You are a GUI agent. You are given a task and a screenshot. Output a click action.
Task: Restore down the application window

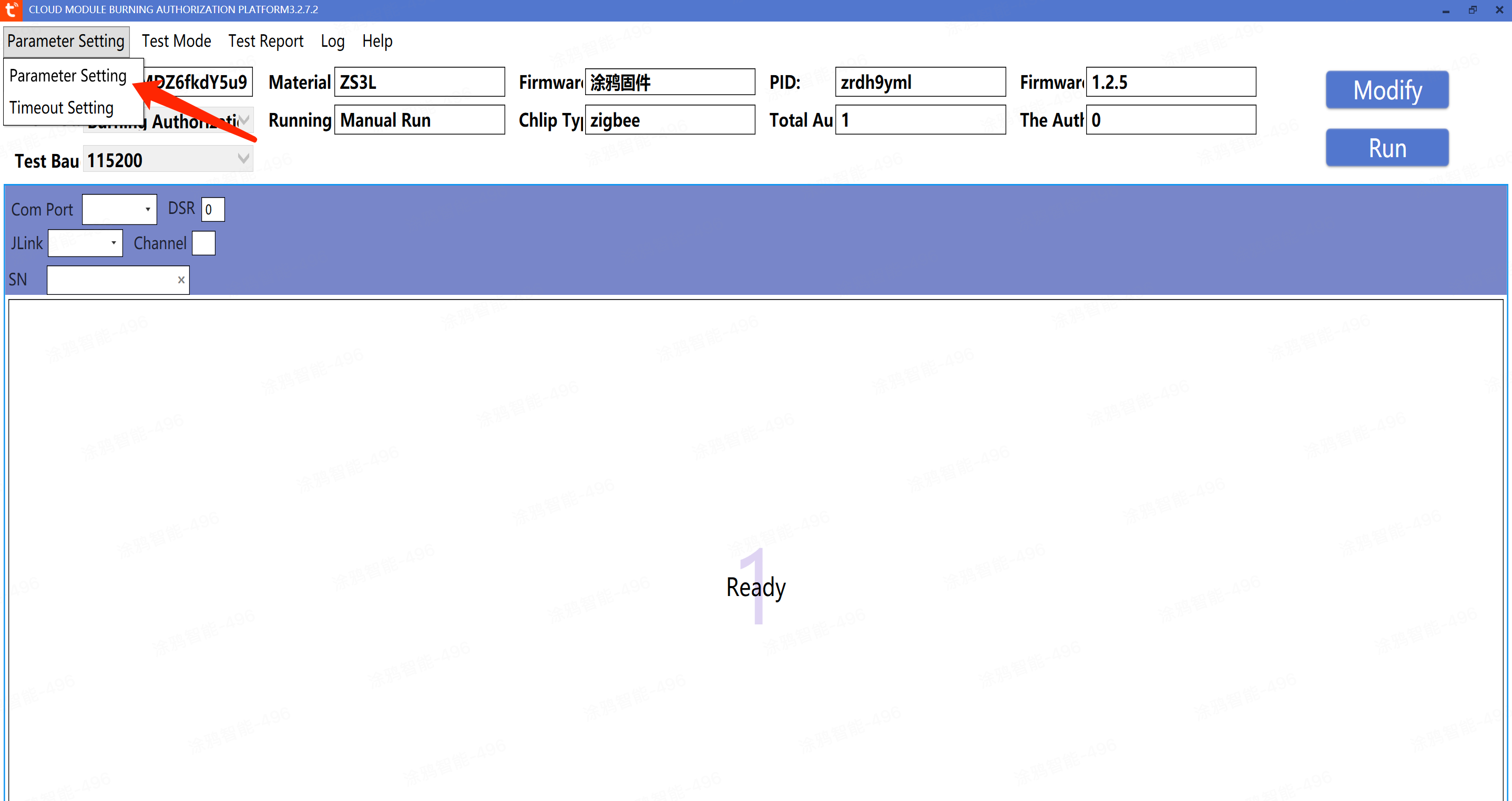(1472, 10)
